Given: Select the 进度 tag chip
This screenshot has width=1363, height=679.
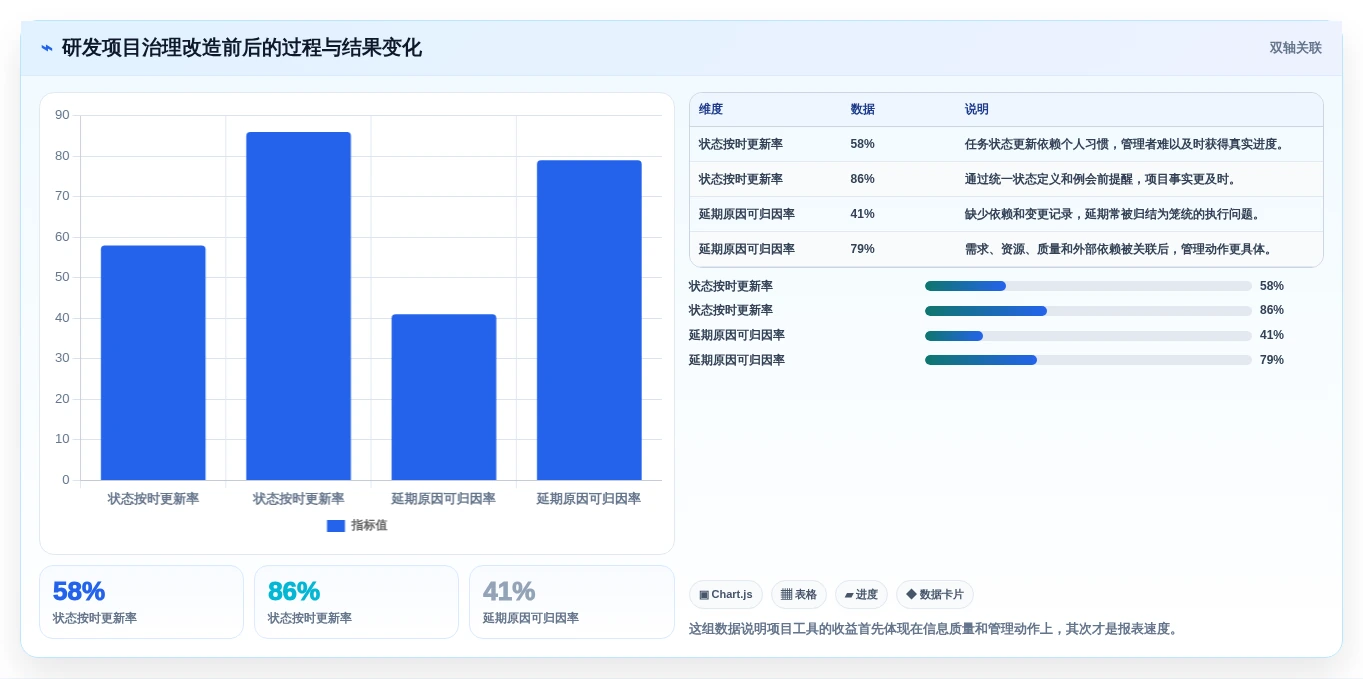Looking at the screenshot, I should coord(861,594).
